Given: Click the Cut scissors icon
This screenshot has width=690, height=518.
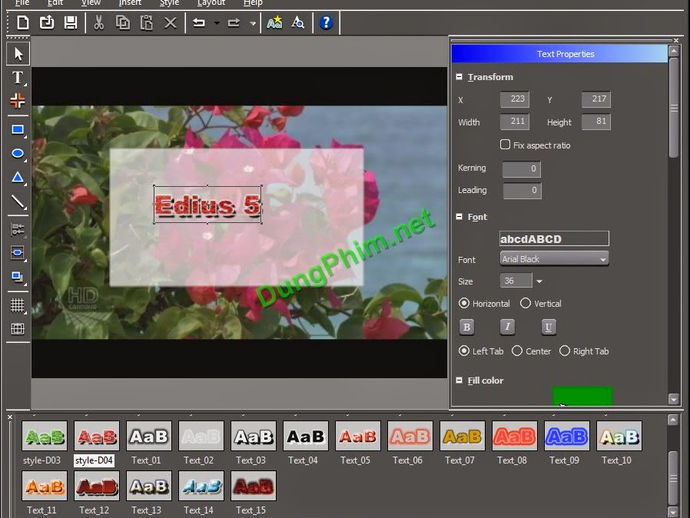Looking at the screenshot, I should point(99,22).
